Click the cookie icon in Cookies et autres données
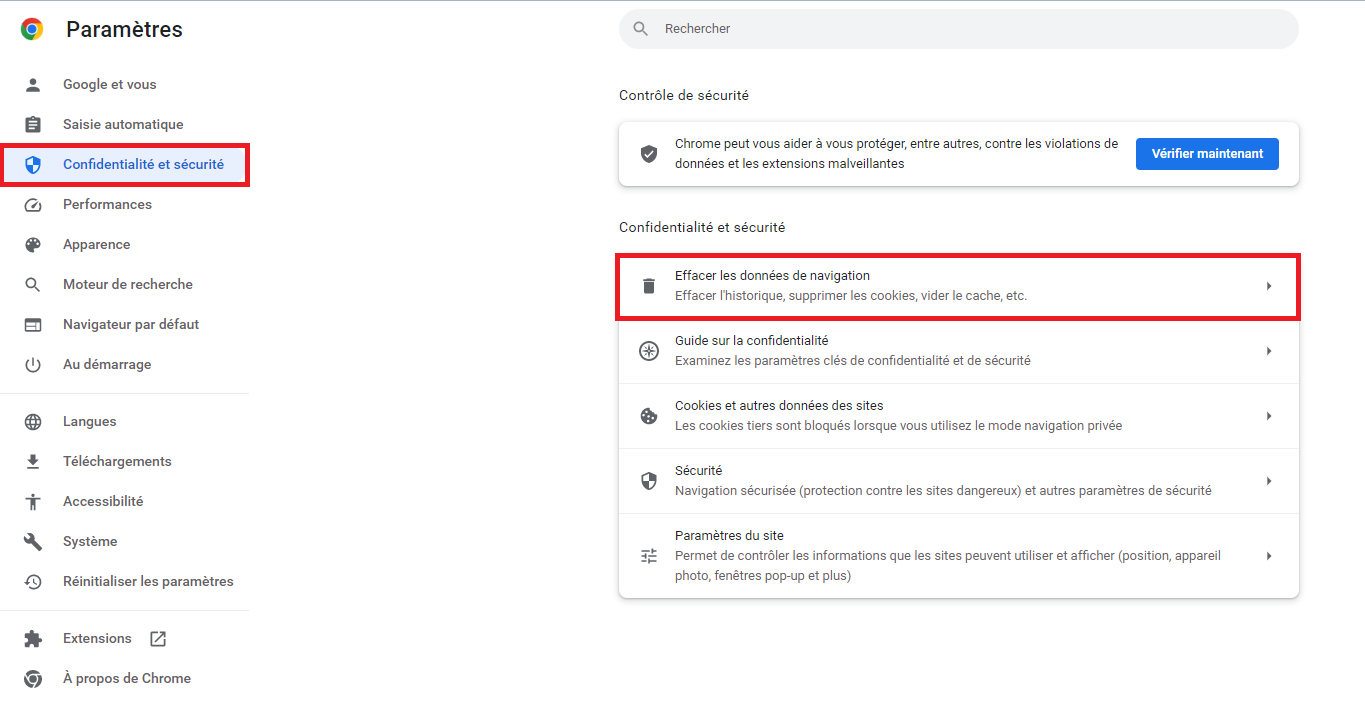1365x710 pixels. click(x=649, y=415)
